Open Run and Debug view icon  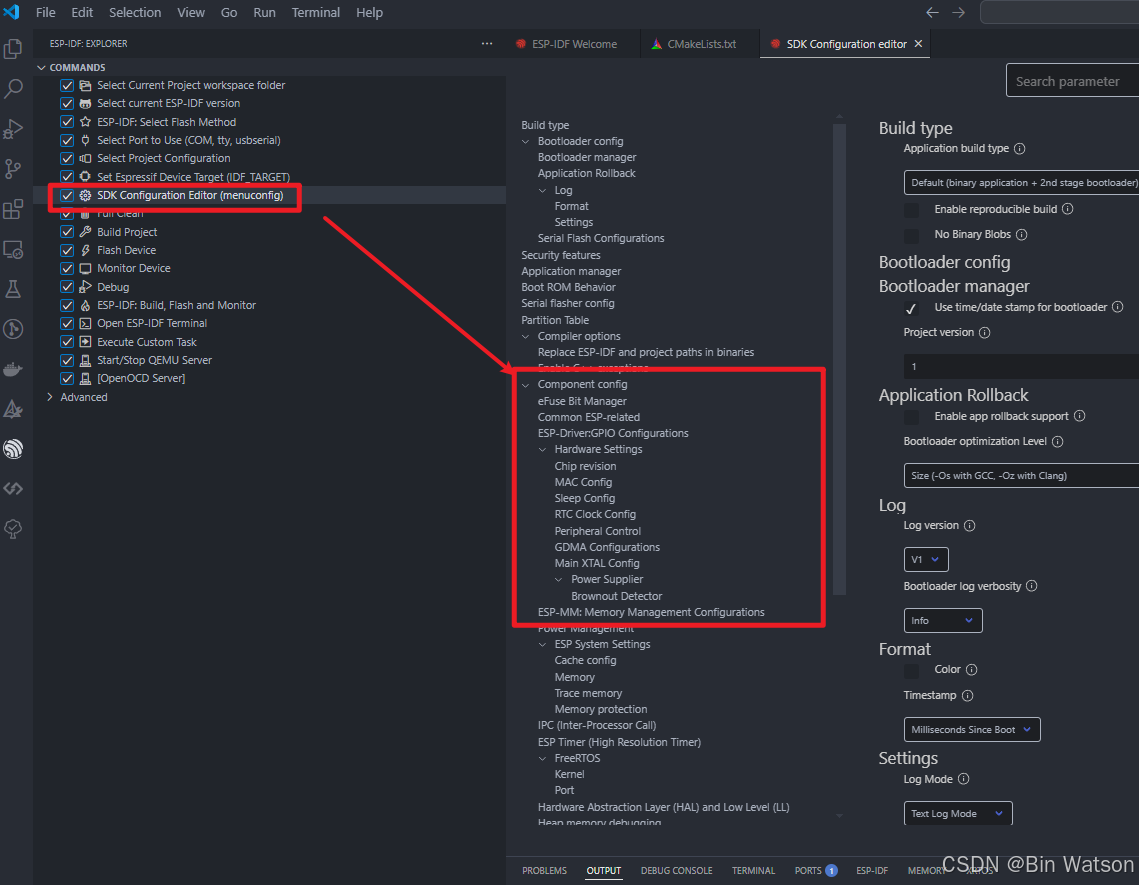pyautogui.click(x=13, y=129)
